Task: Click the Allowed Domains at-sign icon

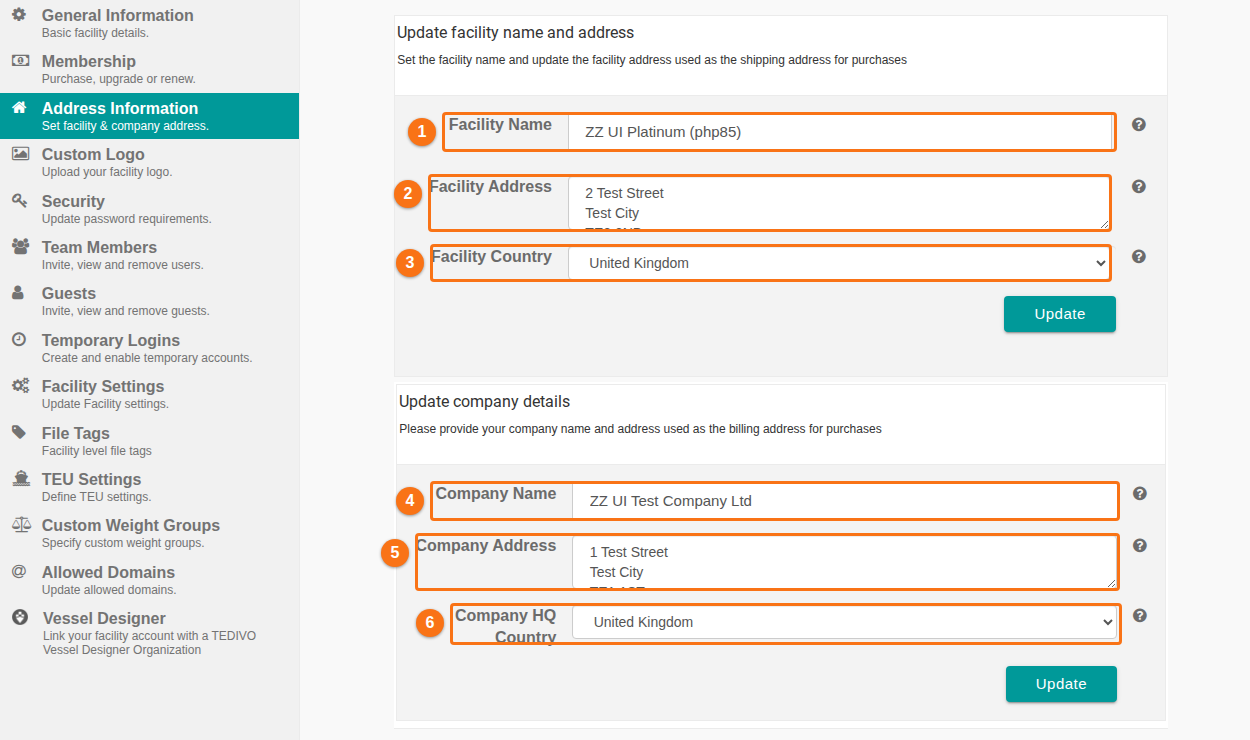Action: [x=19, y=571]
